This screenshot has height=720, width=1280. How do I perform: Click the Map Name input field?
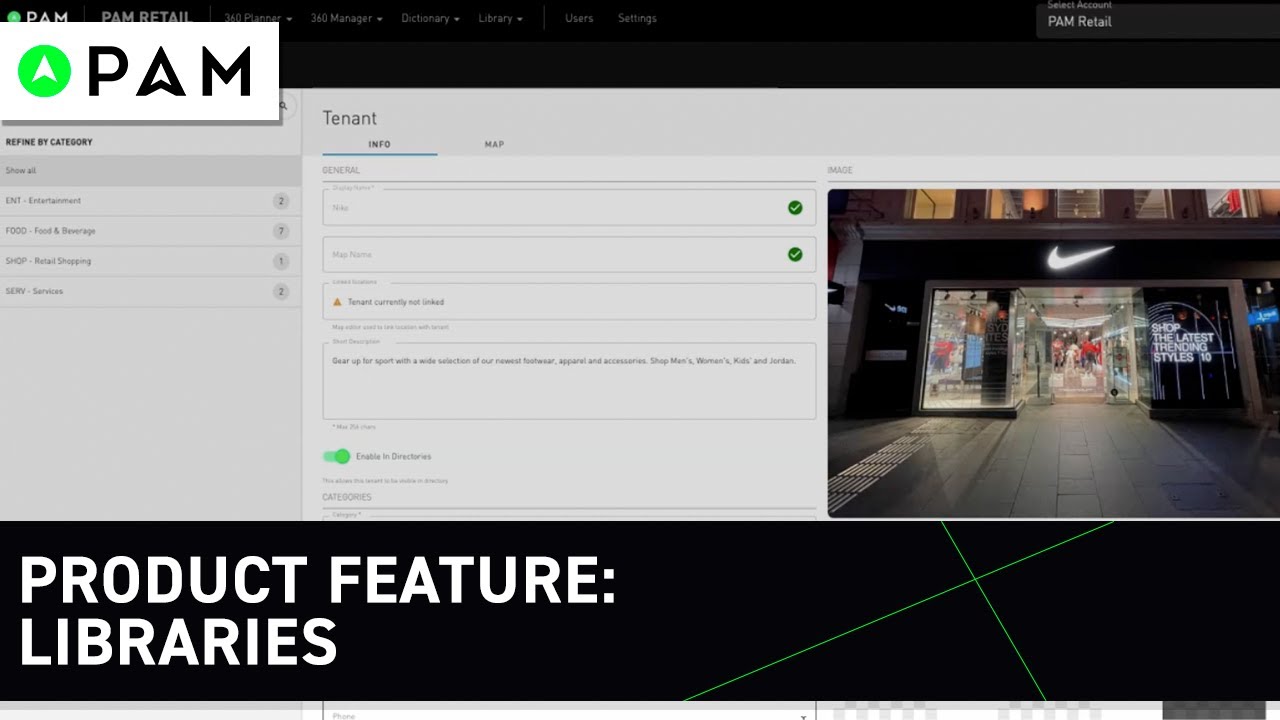click(x=569, y=254)
